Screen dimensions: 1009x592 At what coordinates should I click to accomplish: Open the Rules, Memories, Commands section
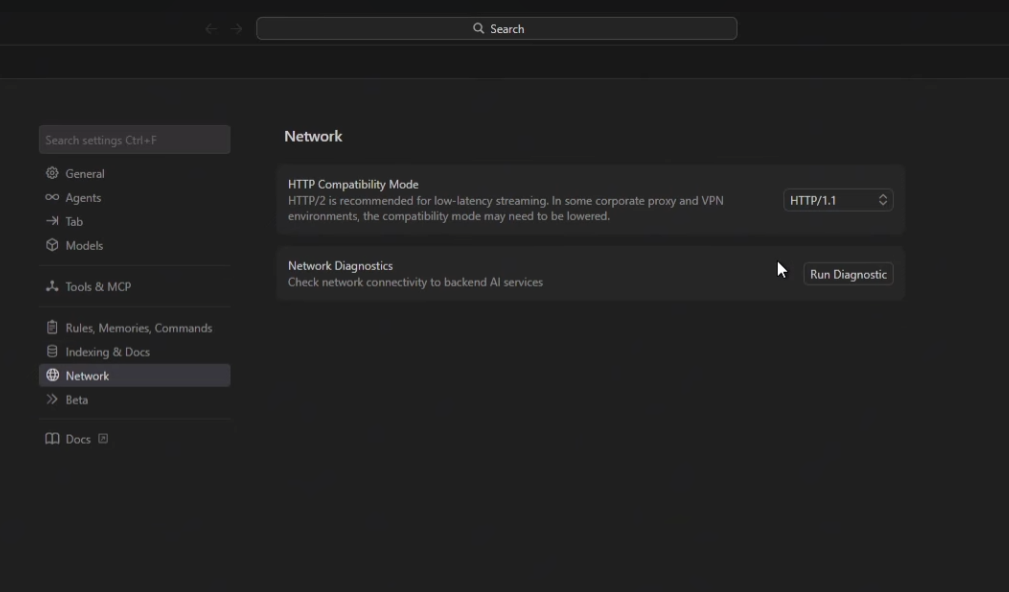coord(138,328)
